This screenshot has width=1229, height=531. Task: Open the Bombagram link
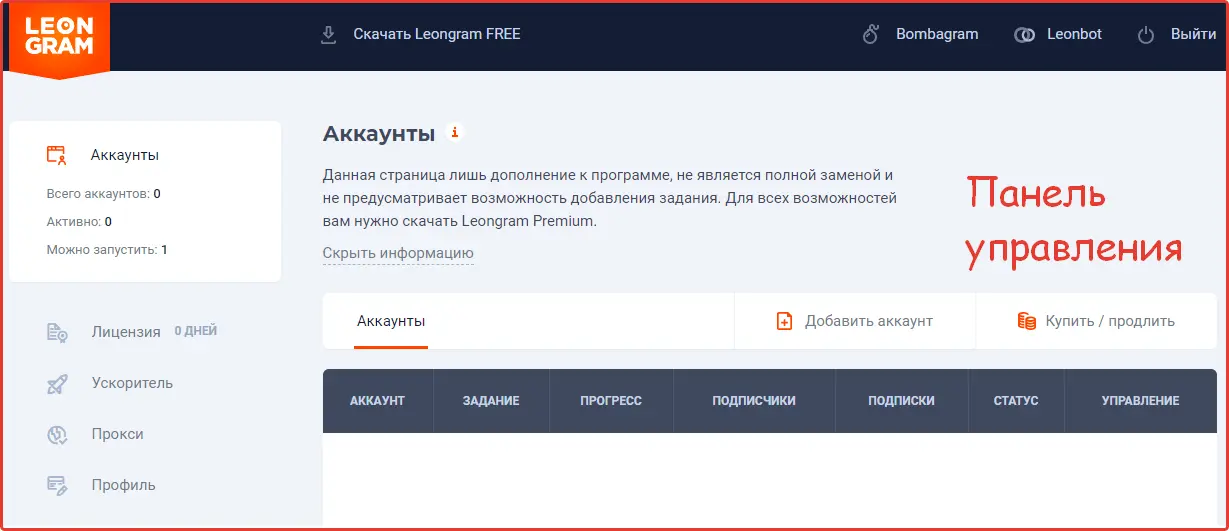pos(937,34)
